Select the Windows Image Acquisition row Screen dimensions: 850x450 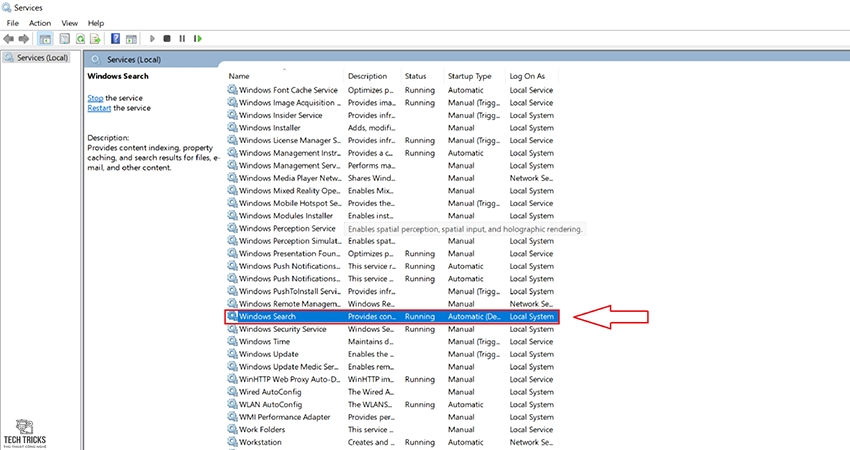392,102
